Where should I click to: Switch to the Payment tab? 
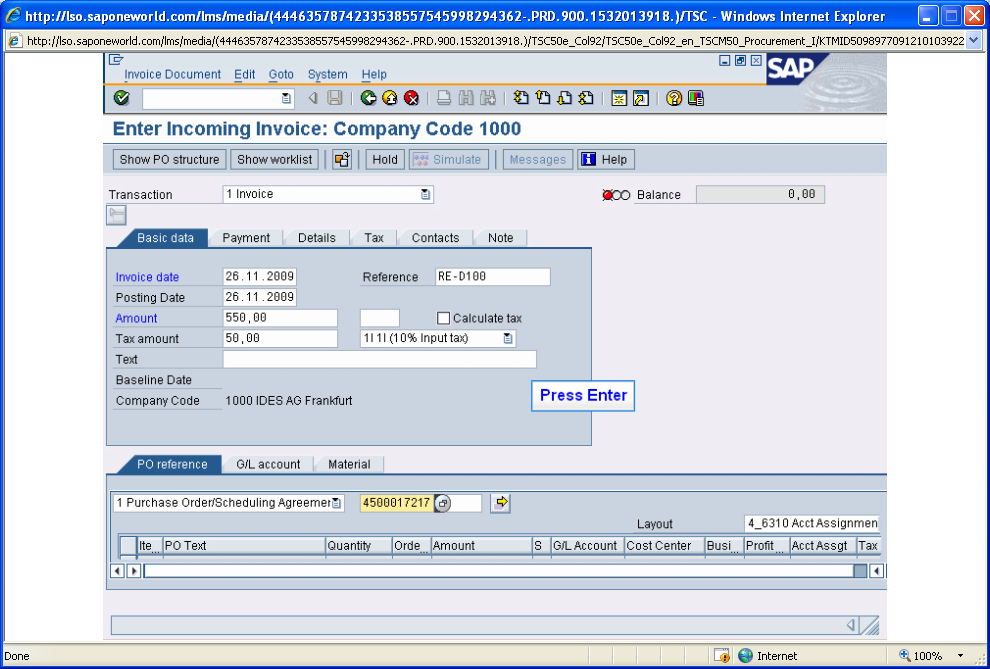click(246, 238)
